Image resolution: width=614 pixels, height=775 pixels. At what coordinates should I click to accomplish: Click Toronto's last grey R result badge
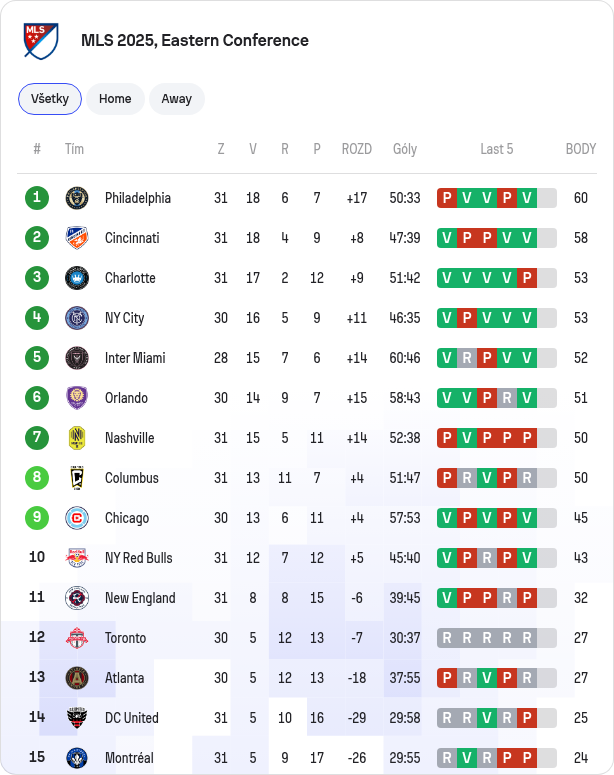(527, 638)
